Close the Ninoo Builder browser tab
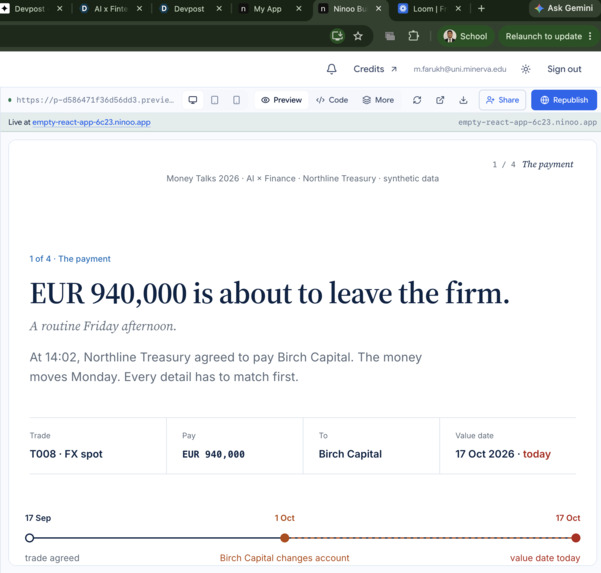Image resolution: width=601 pixels, height=573 pixels. tap(378, 8)
